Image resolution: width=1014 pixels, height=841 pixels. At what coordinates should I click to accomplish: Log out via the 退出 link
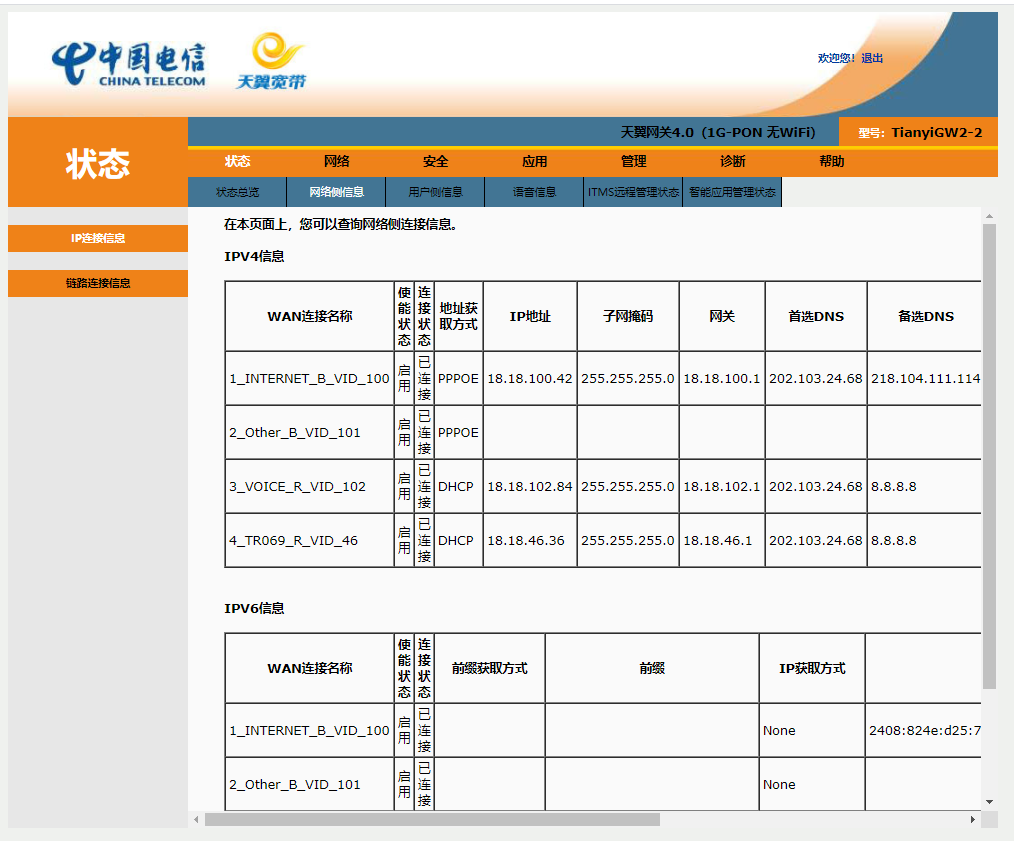coord(872,58)
